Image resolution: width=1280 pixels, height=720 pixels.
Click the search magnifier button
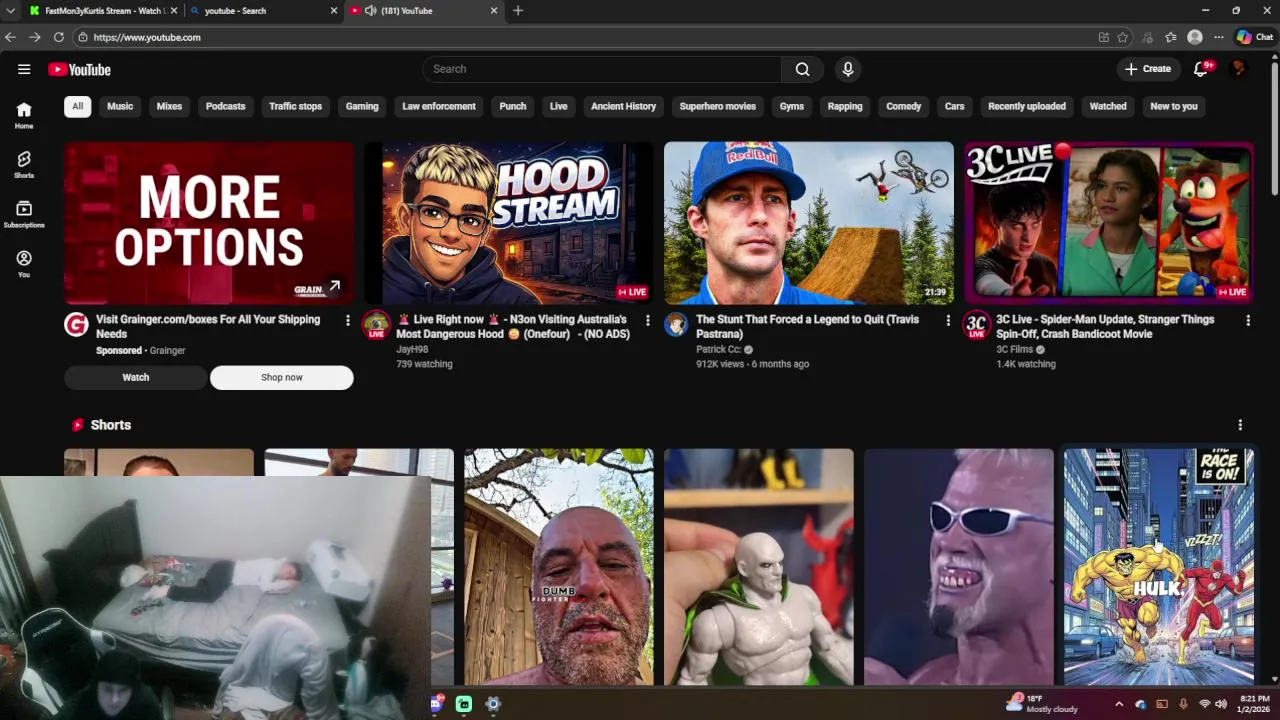(802, 69)
